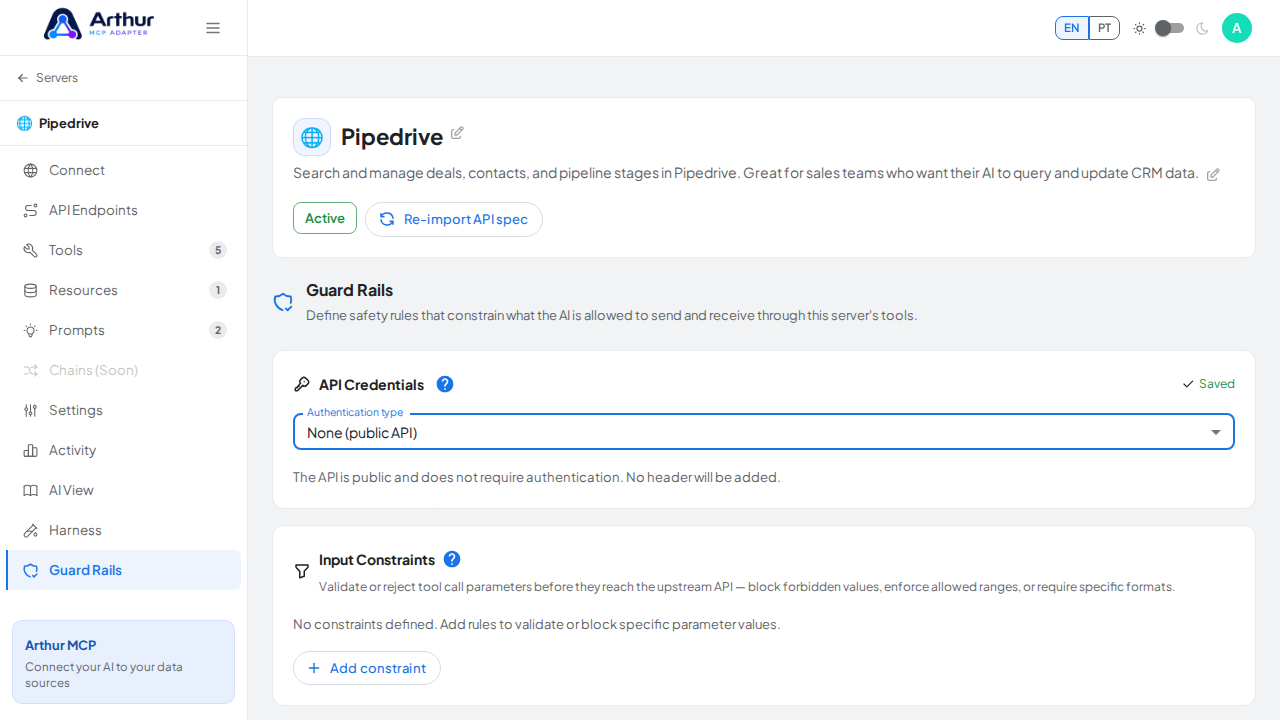Open Prompts section in sidebar
1280x720 pixels.
[x=124, y=330]
